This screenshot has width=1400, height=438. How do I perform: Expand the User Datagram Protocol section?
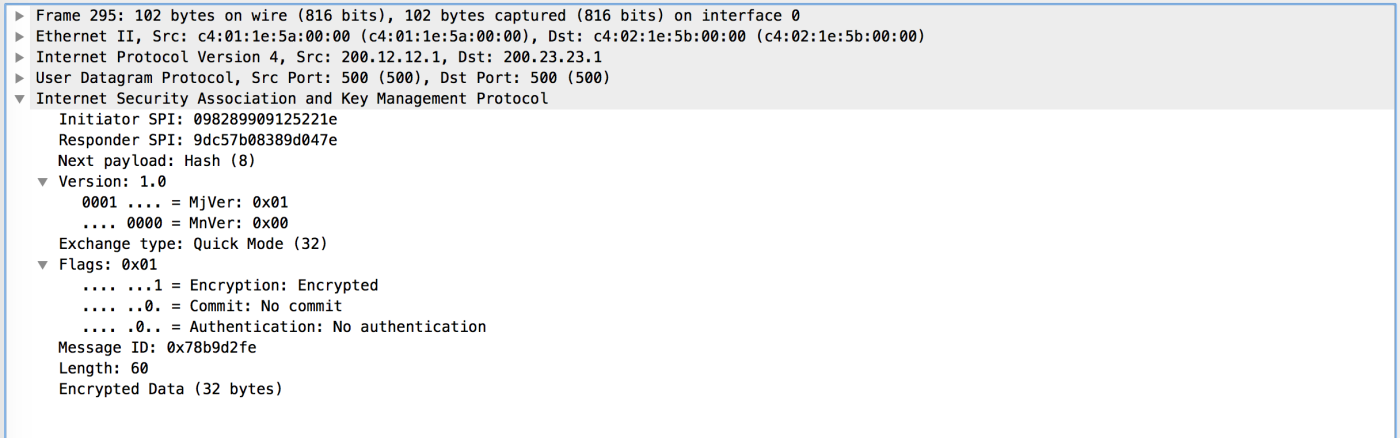coord(20,78)
